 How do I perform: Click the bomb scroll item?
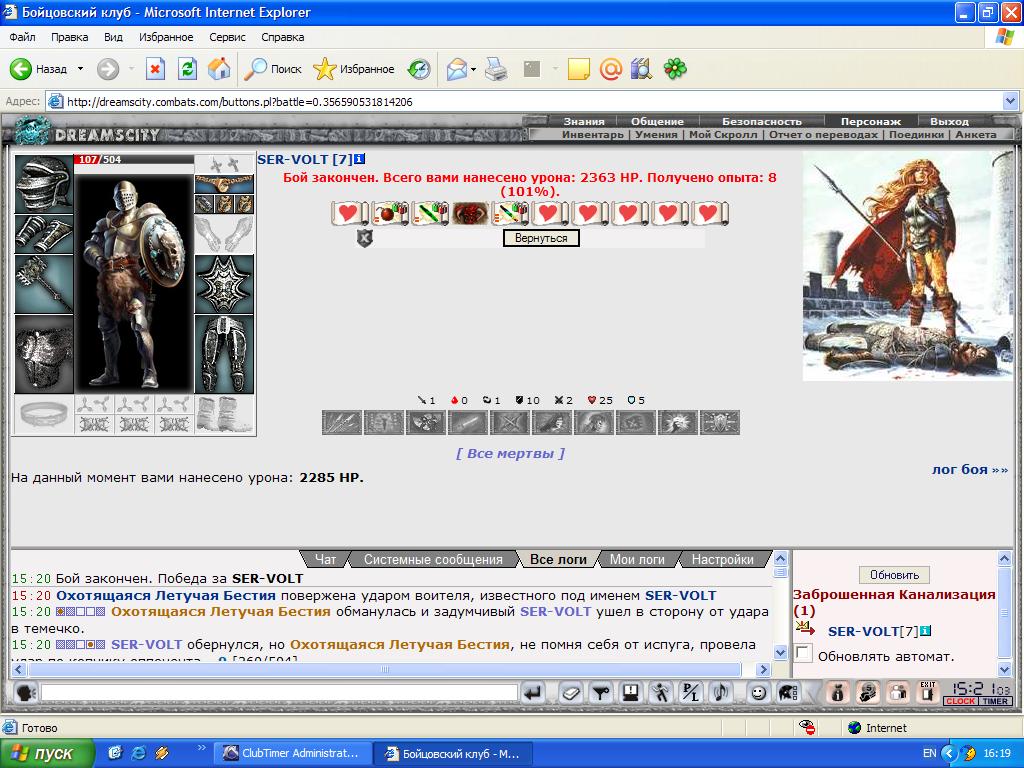coord(391,213)
